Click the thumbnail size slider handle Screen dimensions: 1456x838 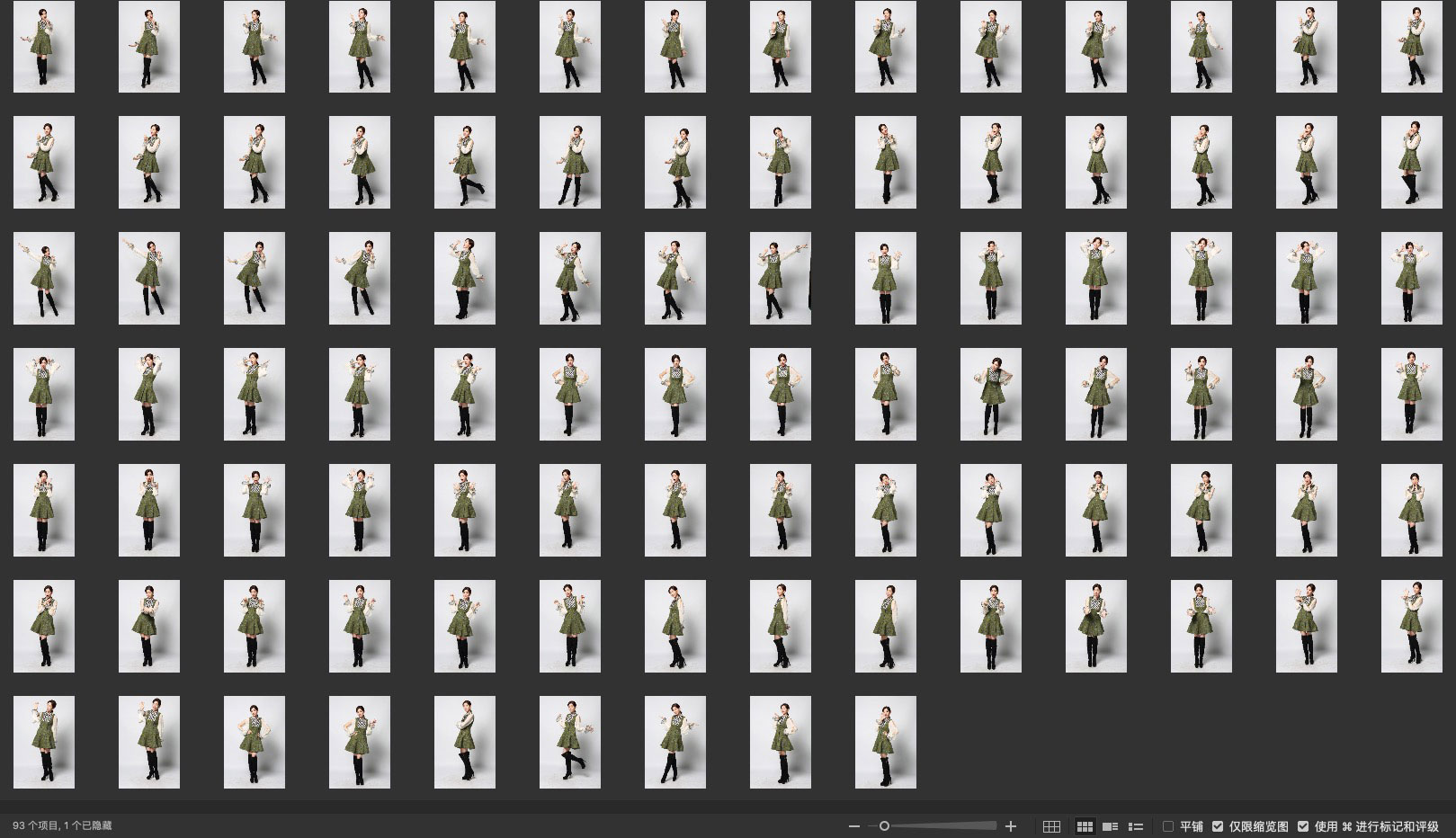pyautogui.click(x=884, y=826)
